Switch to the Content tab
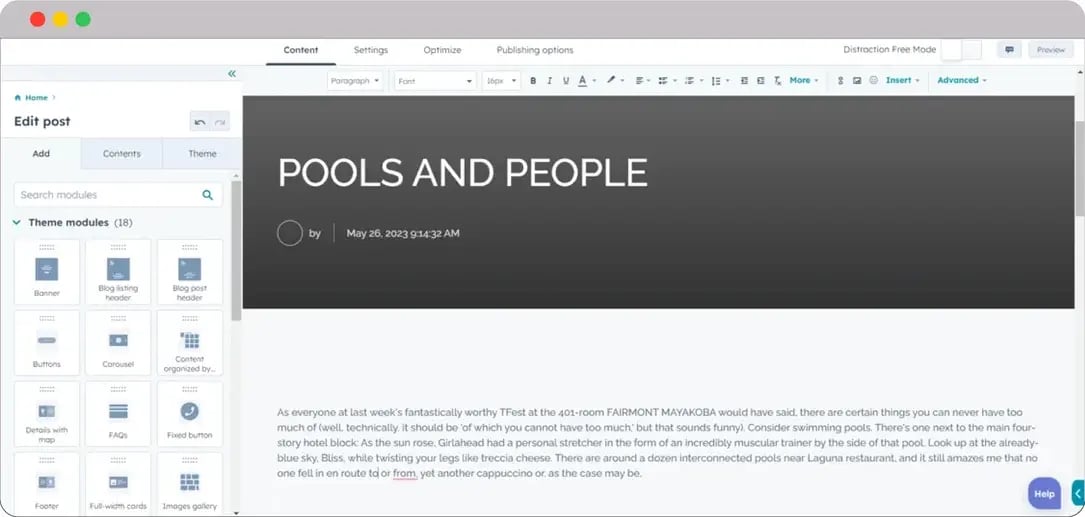 [301, 50]
